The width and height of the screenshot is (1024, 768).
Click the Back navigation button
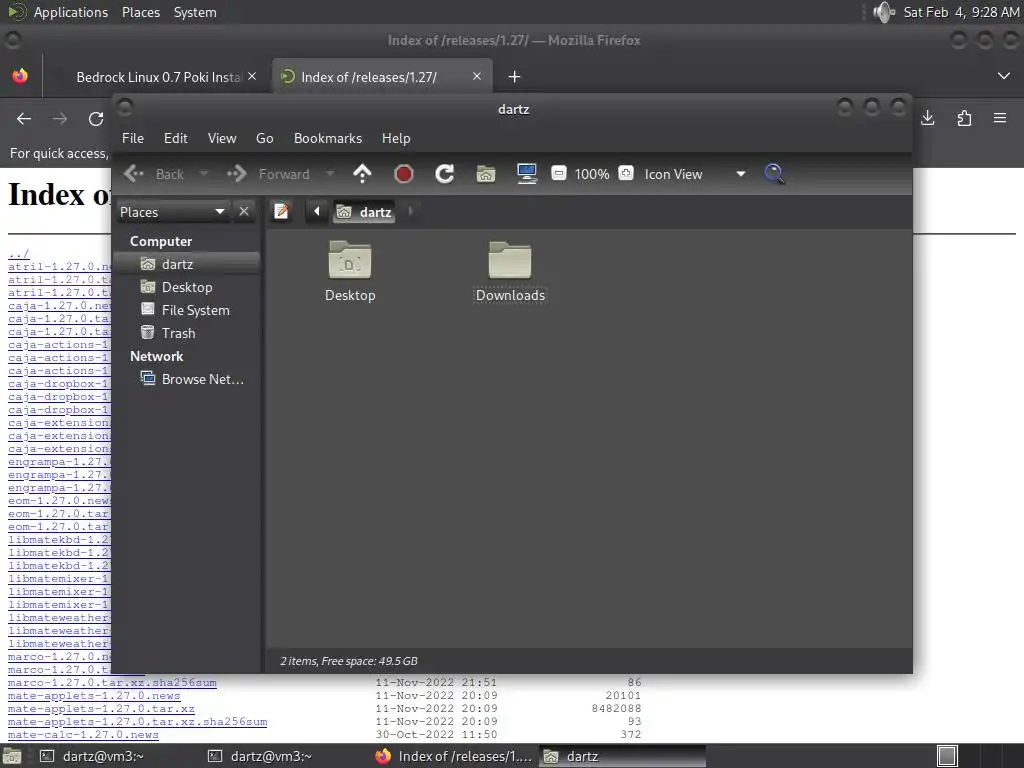(x=155, y=174)
